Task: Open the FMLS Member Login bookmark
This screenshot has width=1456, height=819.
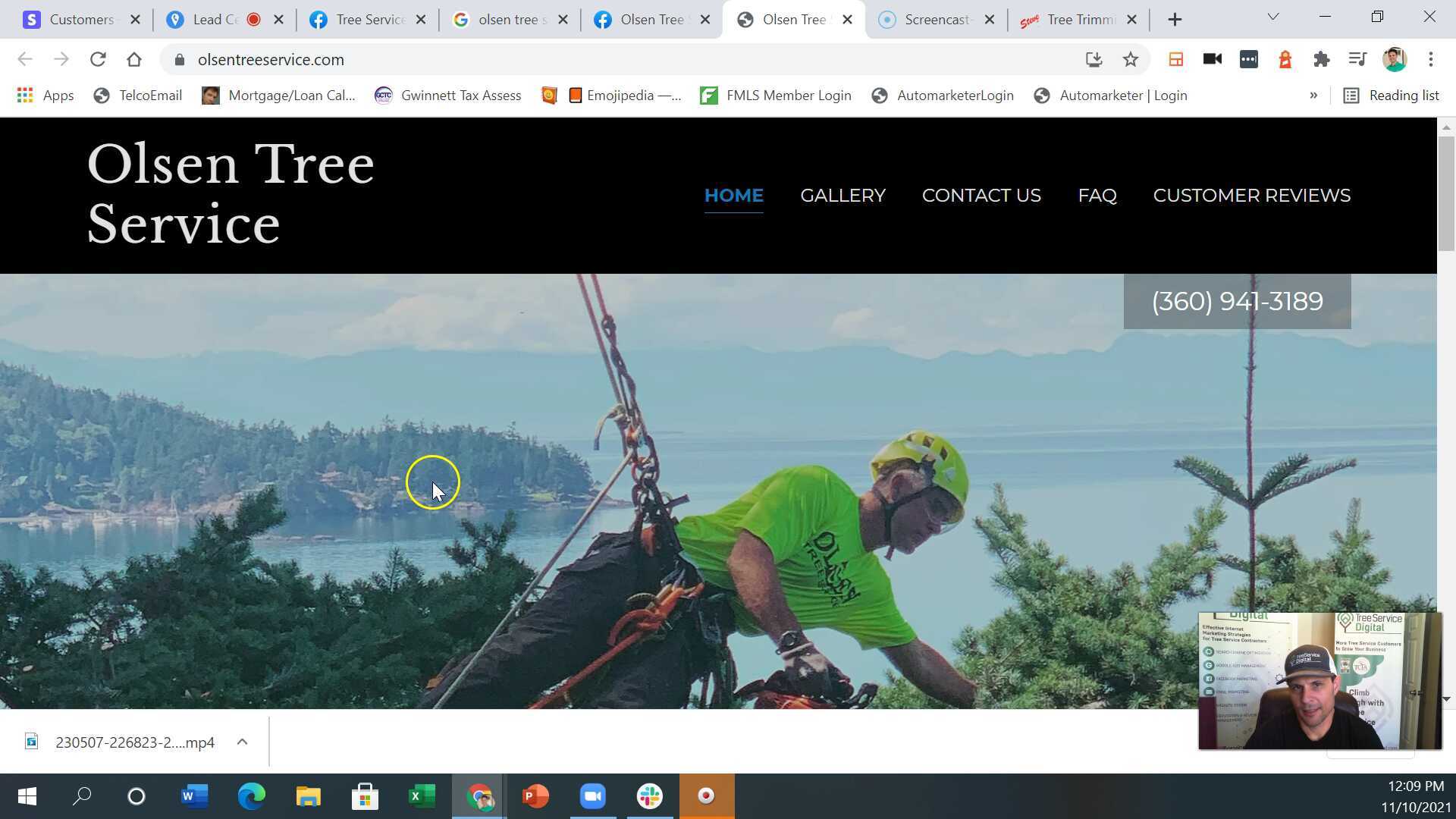Action: [775, 96]
